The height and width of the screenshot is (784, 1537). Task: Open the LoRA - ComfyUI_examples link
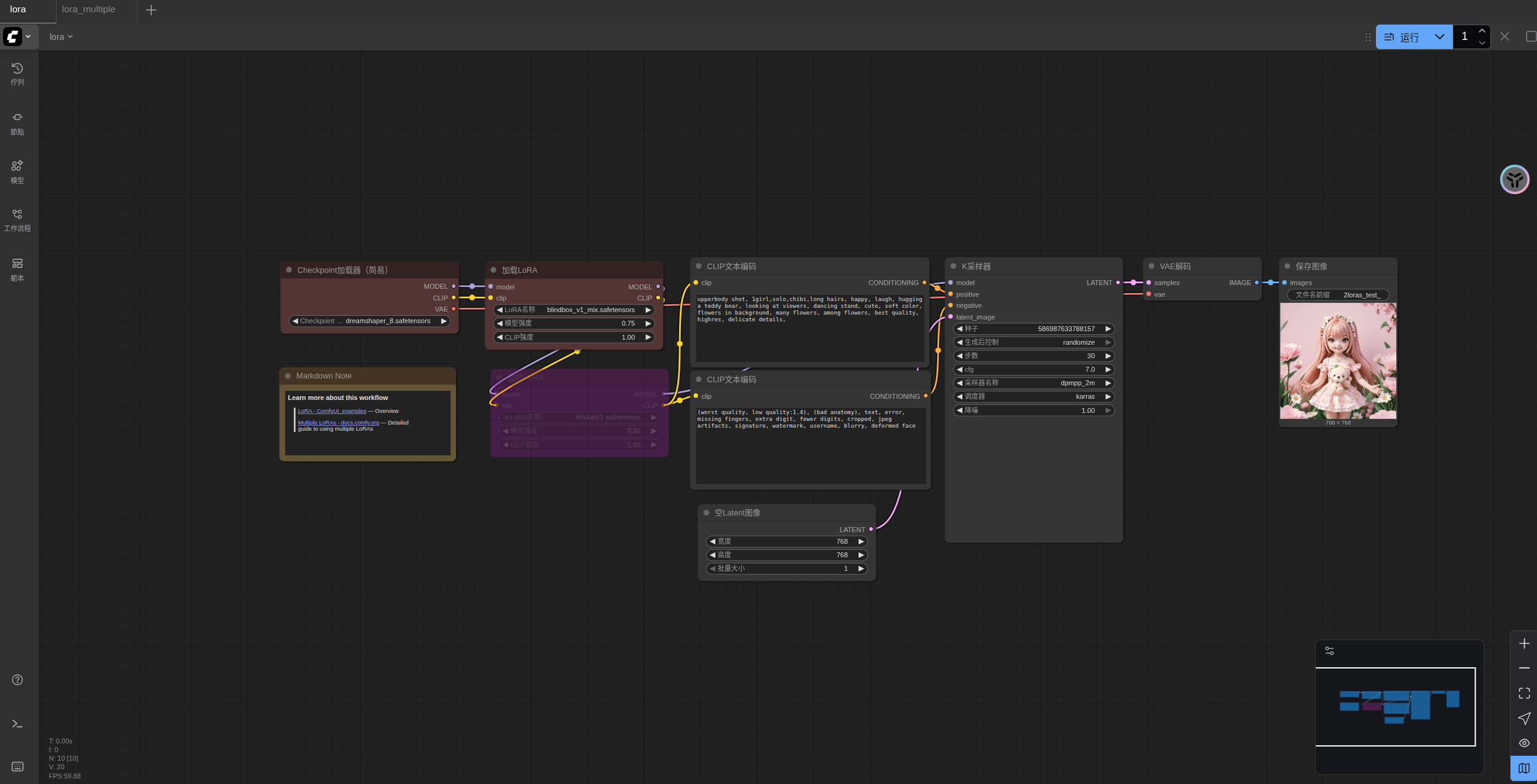point(332,411)
